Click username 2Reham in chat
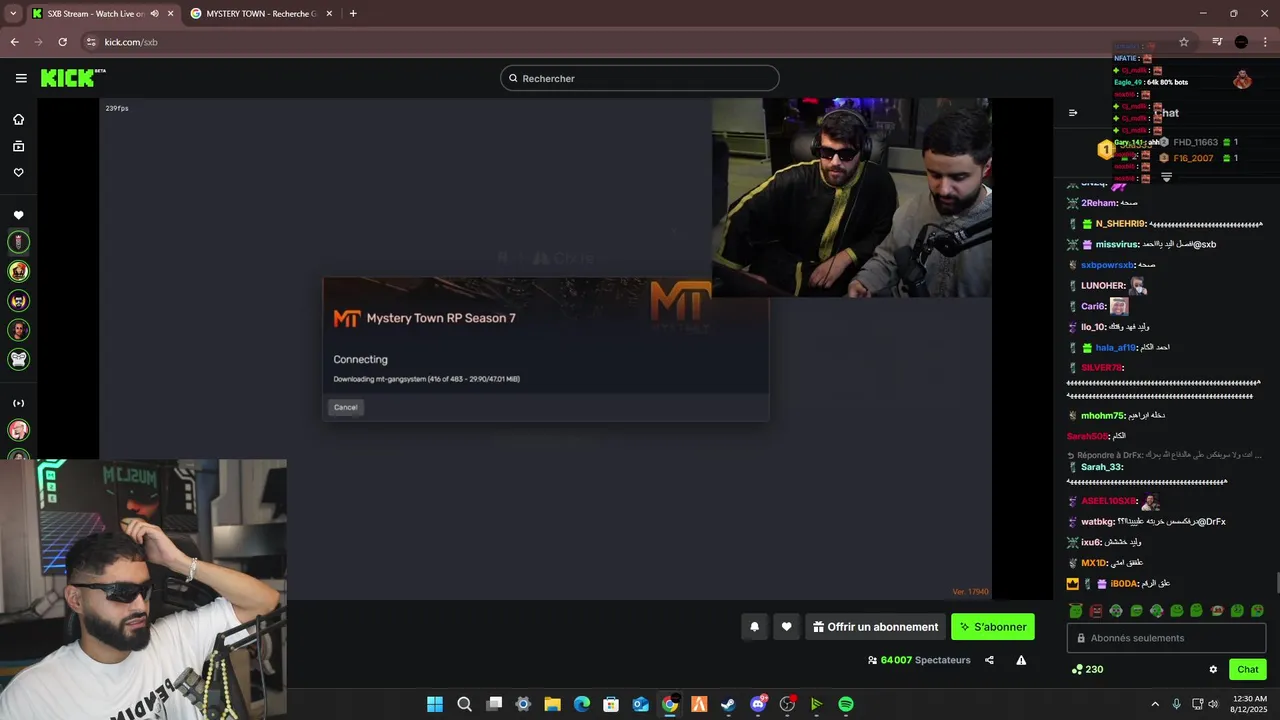This screenshot has width=1280, height=720. (1098, 203)
